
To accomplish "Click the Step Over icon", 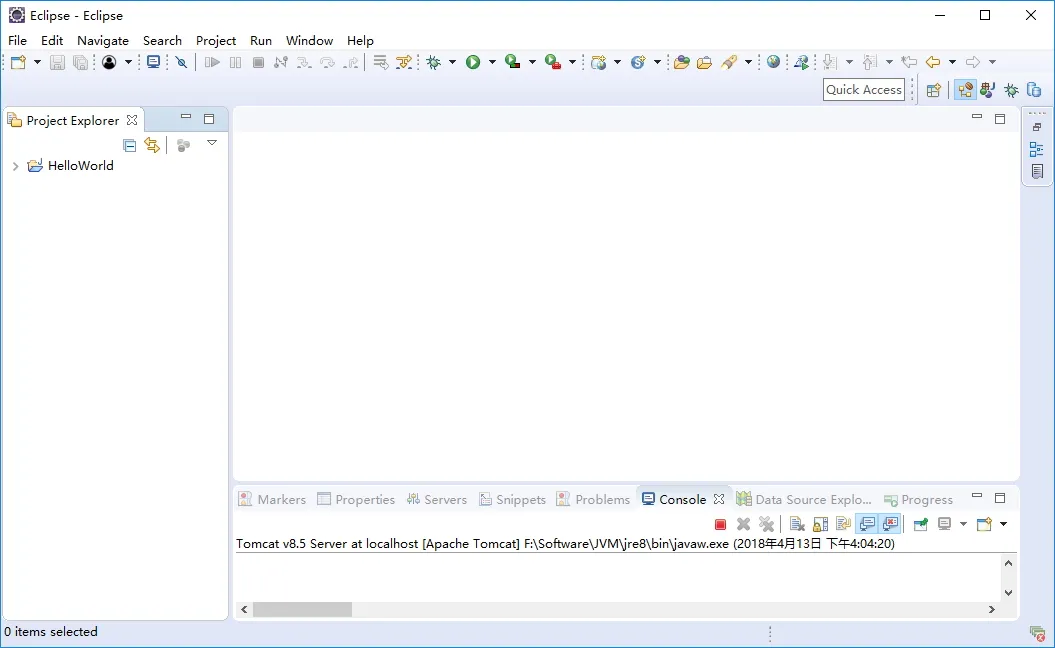I will tap(327, 62).
